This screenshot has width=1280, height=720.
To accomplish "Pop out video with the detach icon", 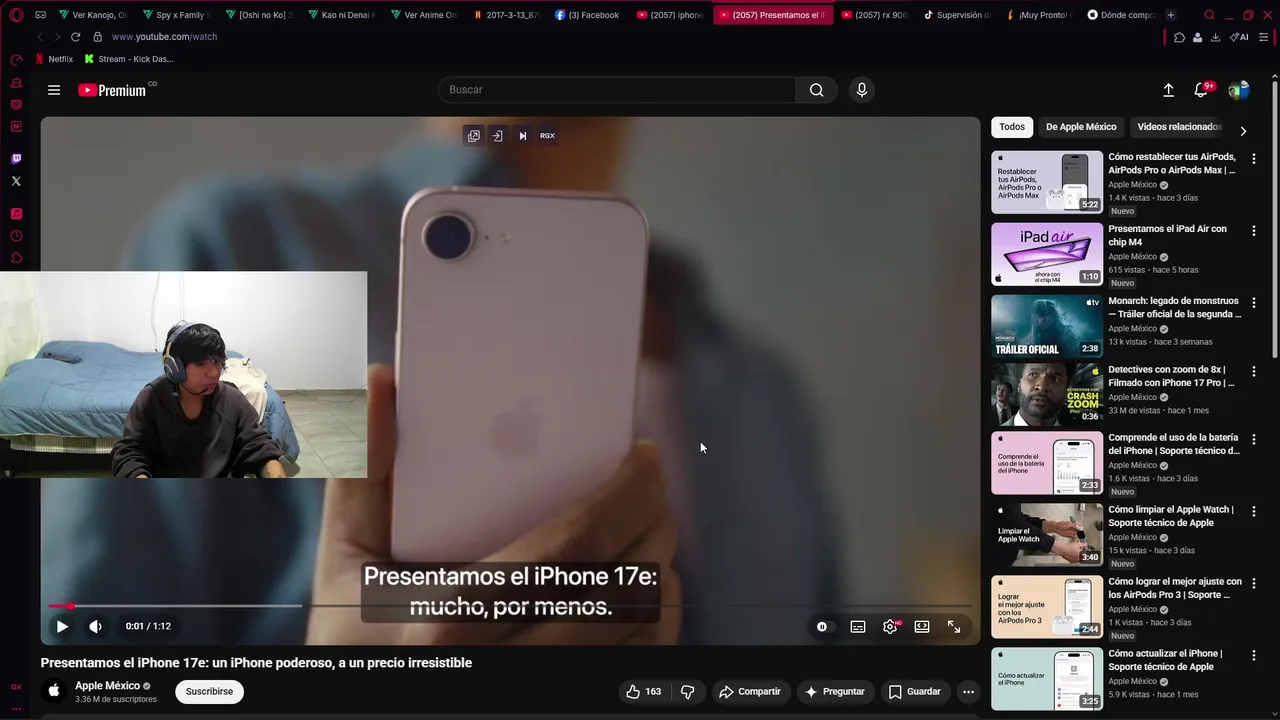I will (474, 136).
